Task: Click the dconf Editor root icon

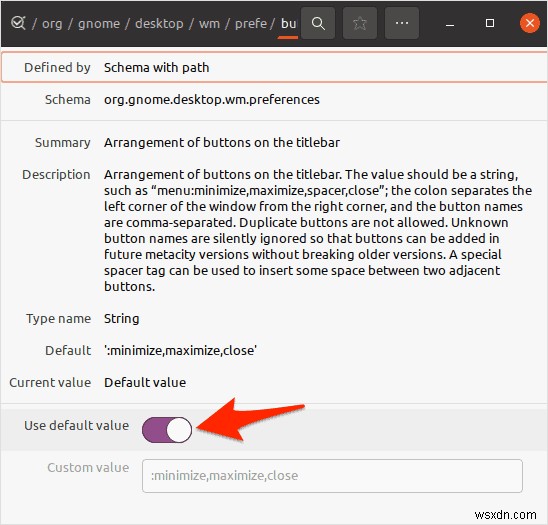Action: point(18,23)
